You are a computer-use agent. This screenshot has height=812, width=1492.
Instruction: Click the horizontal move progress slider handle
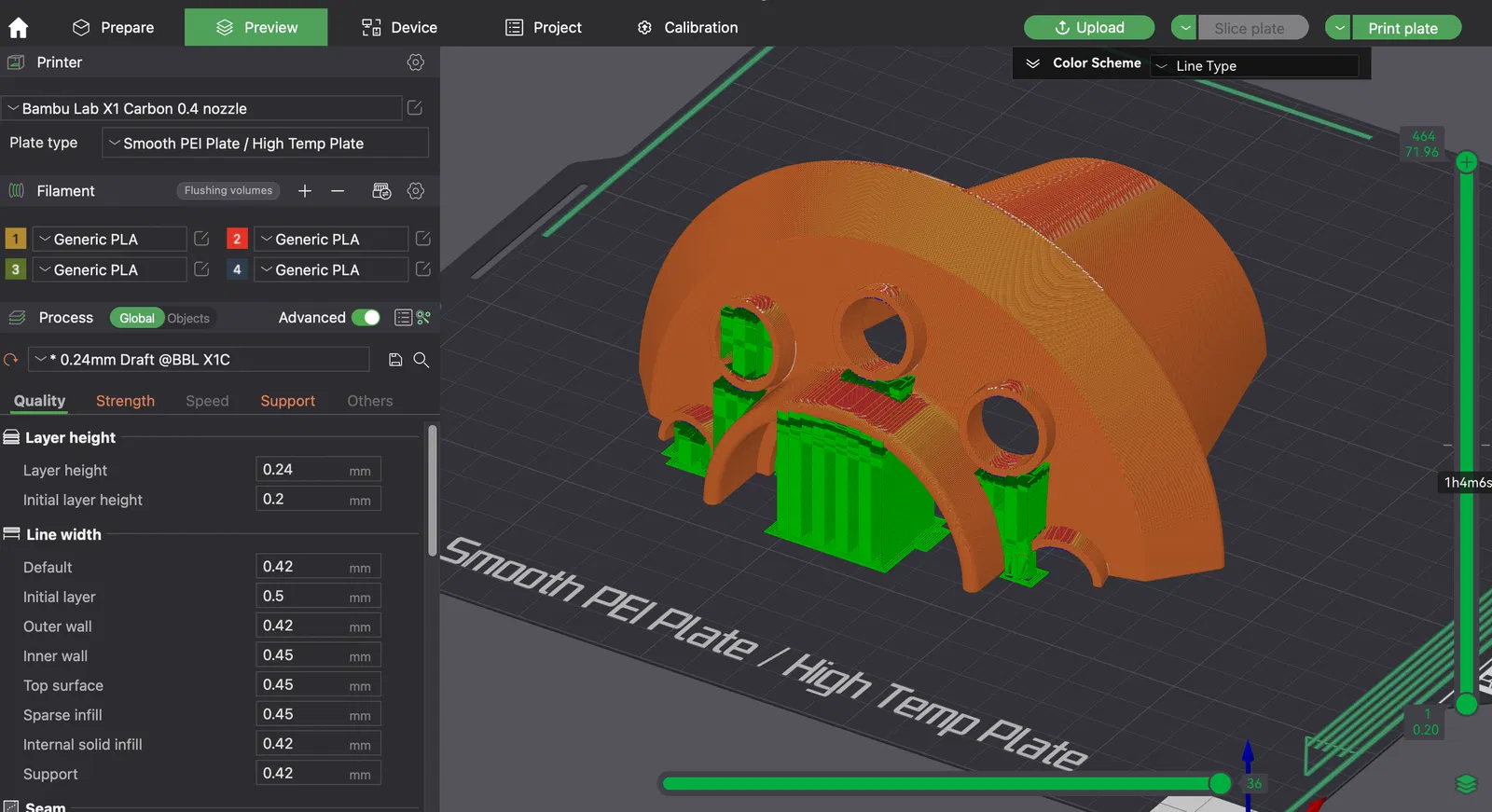[x=1220, y=783]
